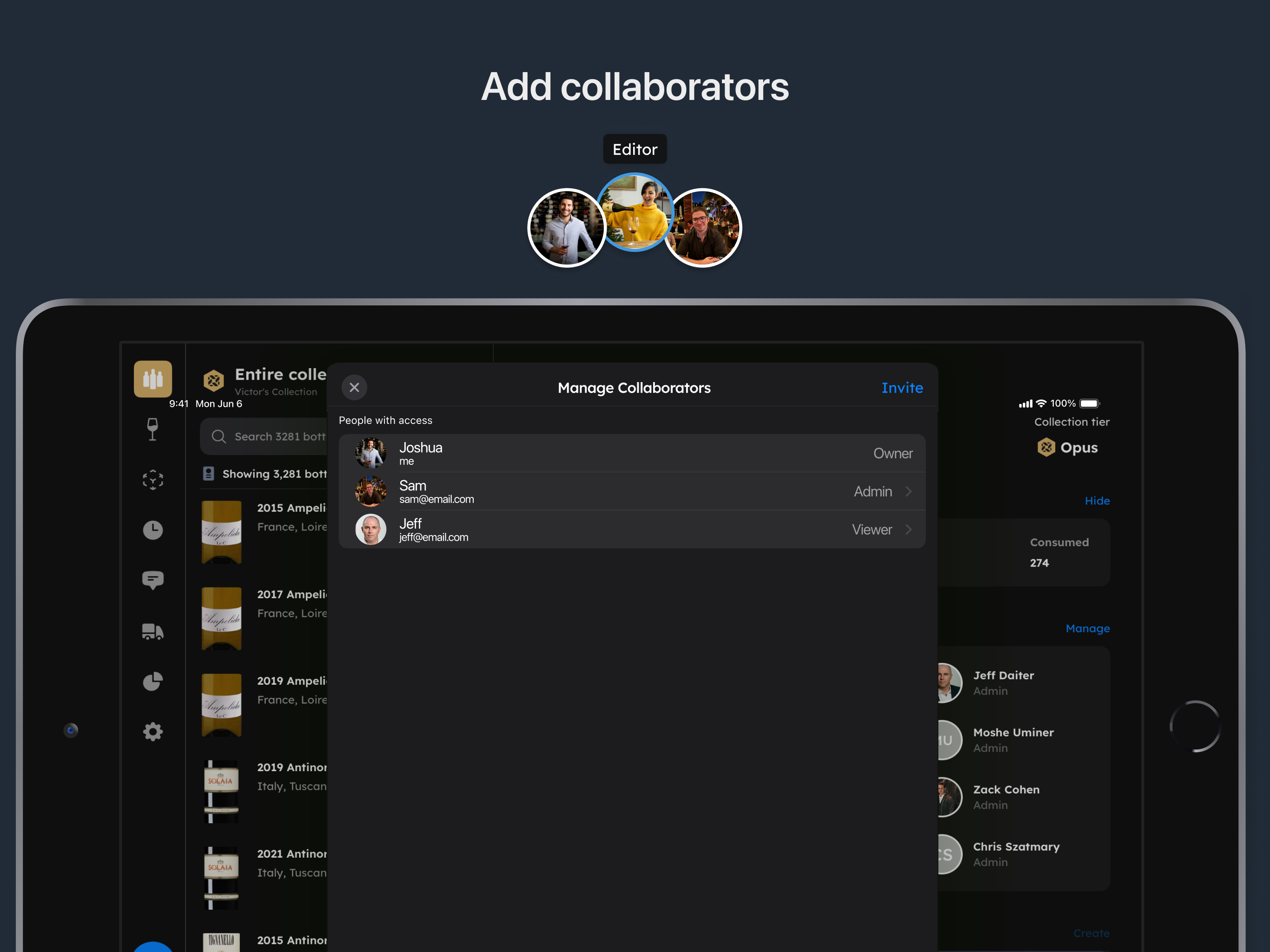Click the Editor tooltip label

635,149
